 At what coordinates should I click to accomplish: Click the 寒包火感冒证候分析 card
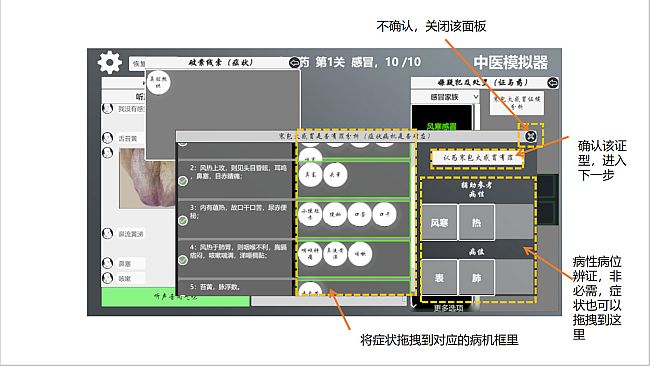point(517,103)
